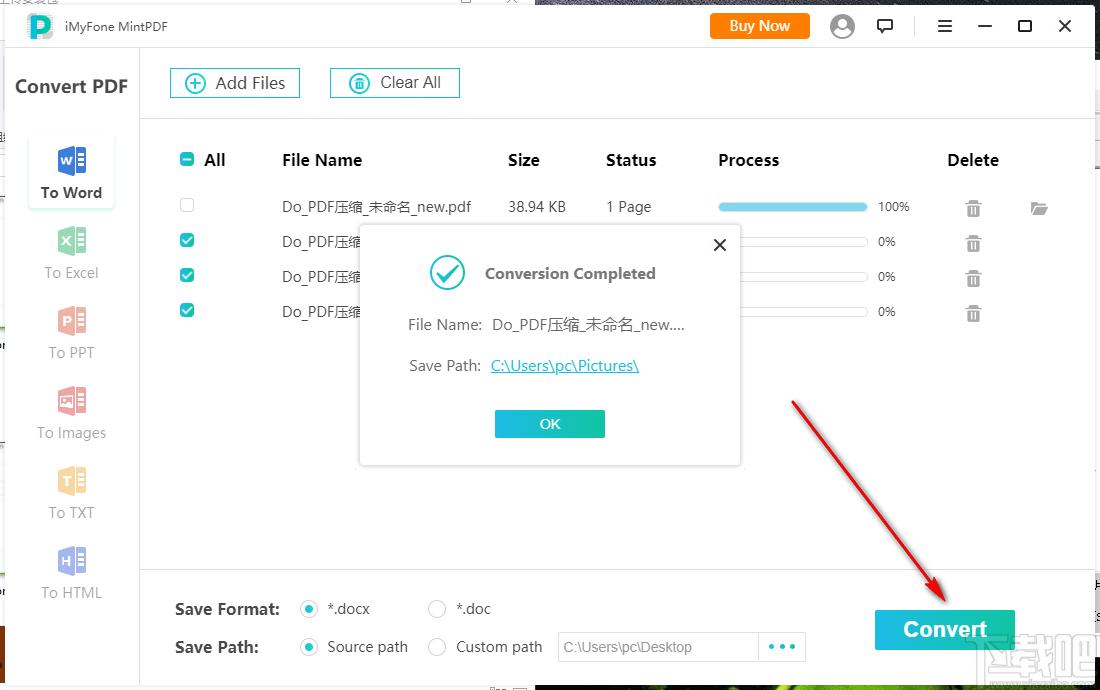Toggle the All select checkbox
Viewport: 1100px width, 690px height.
(187, 159)
